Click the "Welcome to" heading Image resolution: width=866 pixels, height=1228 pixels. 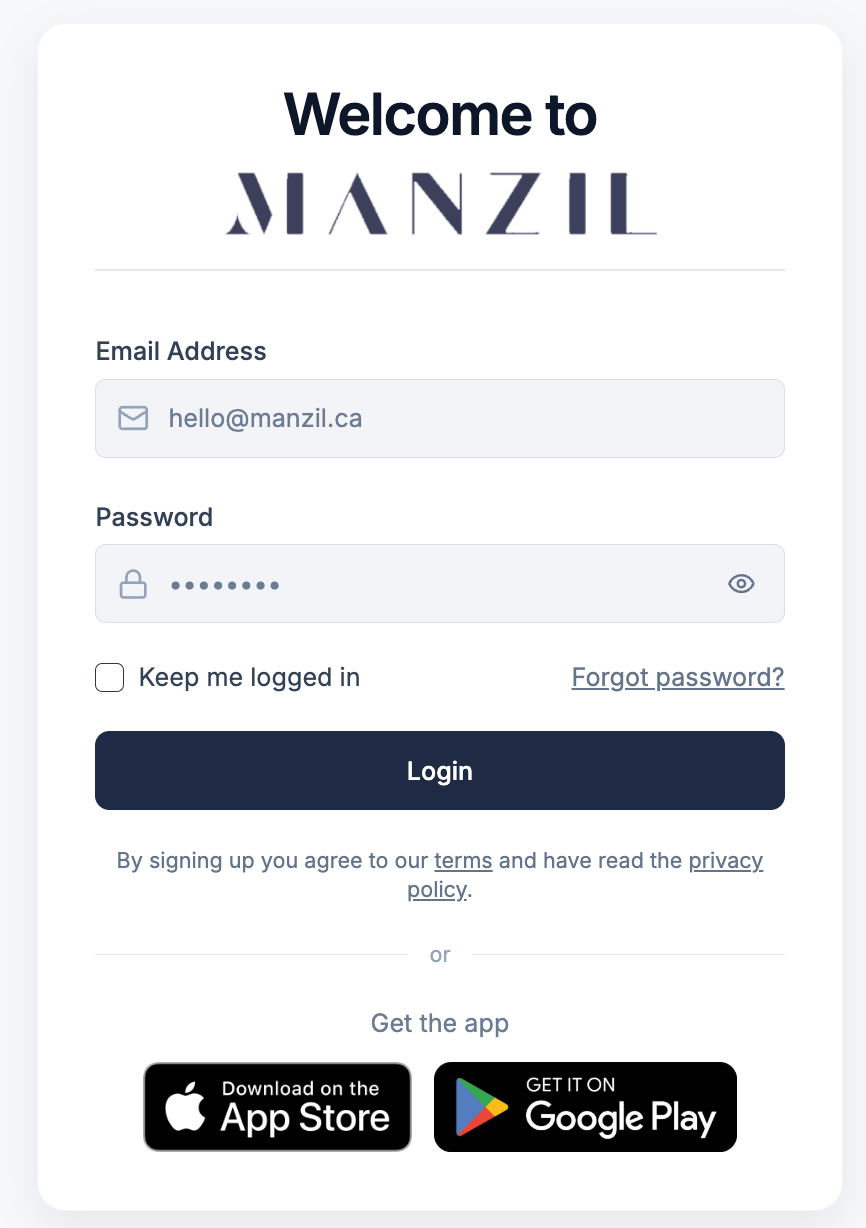[x=440, y=114]
